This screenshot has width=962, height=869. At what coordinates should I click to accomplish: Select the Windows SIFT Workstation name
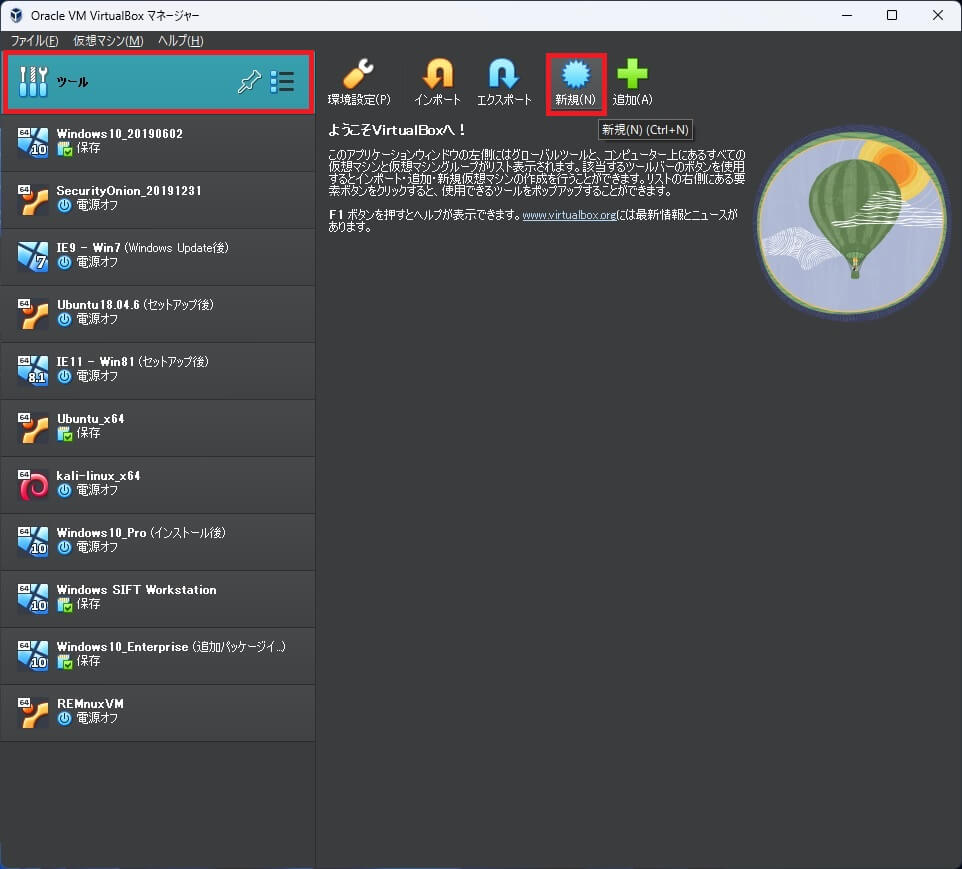coord(136,590)
